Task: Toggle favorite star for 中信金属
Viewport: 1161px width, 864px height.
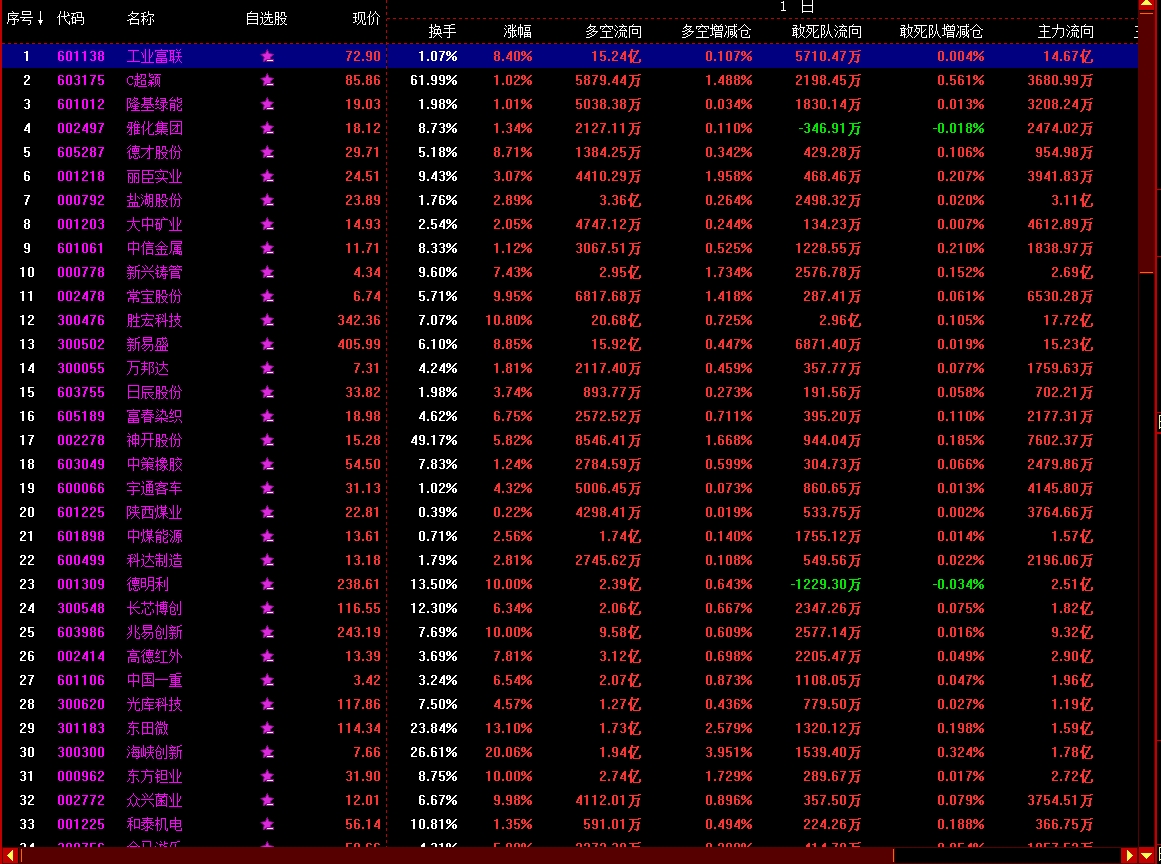Action: [x=267, y=249]
